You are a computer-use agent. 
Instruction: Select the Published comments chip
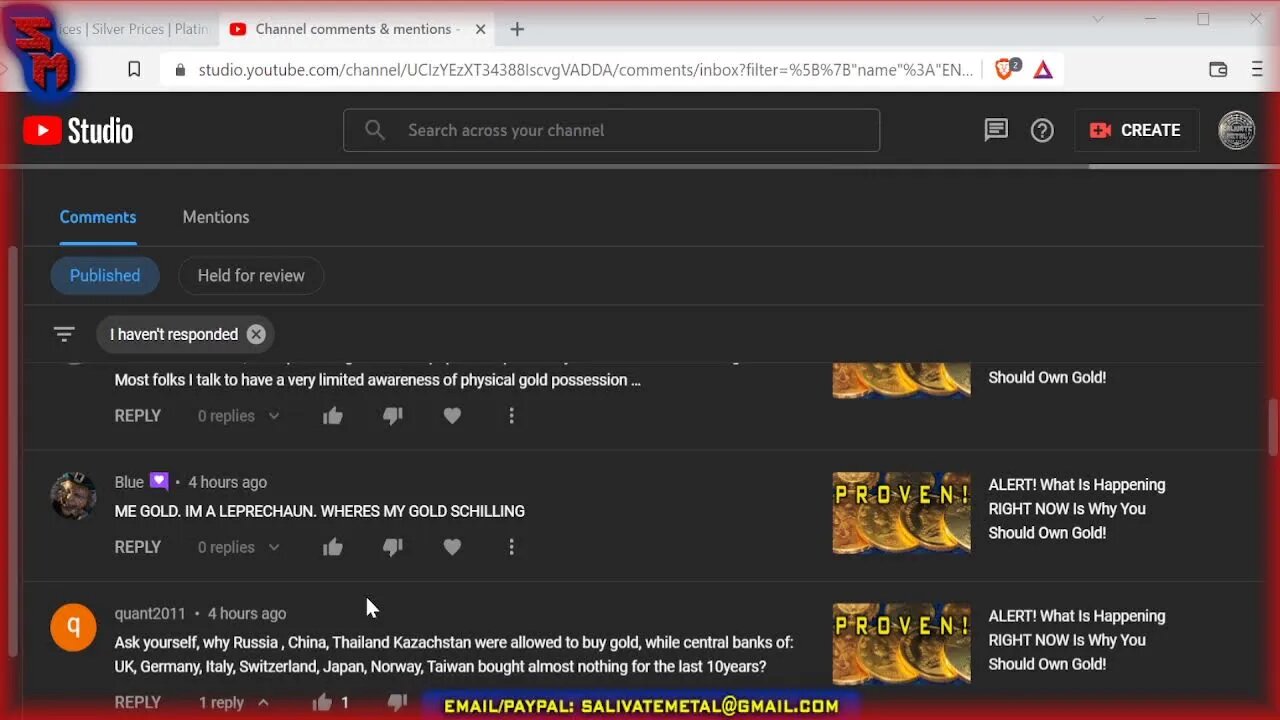[x=105, y=275]
